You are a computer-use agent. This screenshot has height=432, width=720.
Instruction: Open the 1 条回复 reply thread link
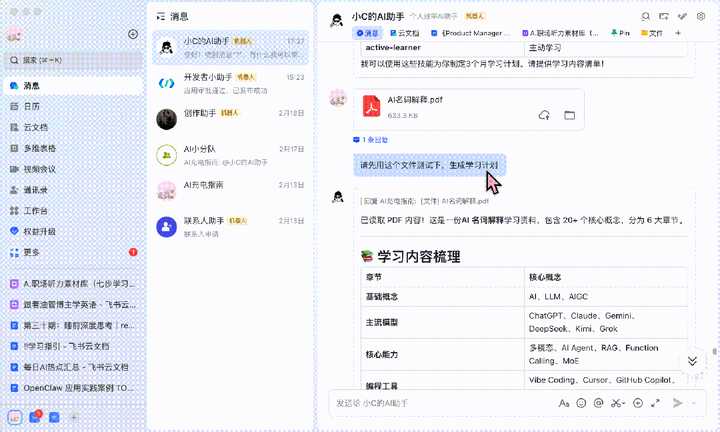pyautogui.click(x=371, y=140)
